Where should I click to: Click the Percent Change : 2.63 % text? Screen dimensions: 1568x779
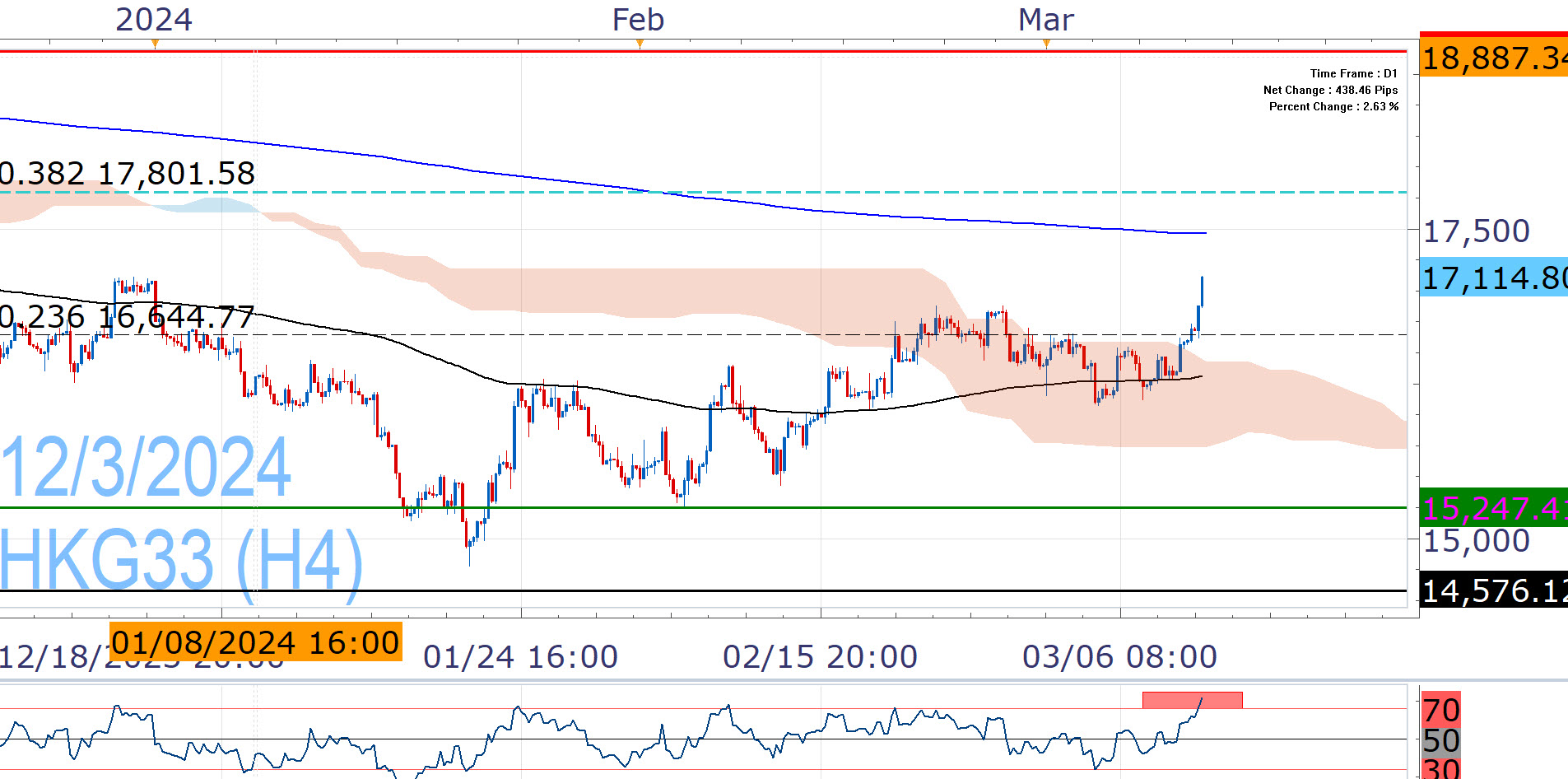[1333, 107]
